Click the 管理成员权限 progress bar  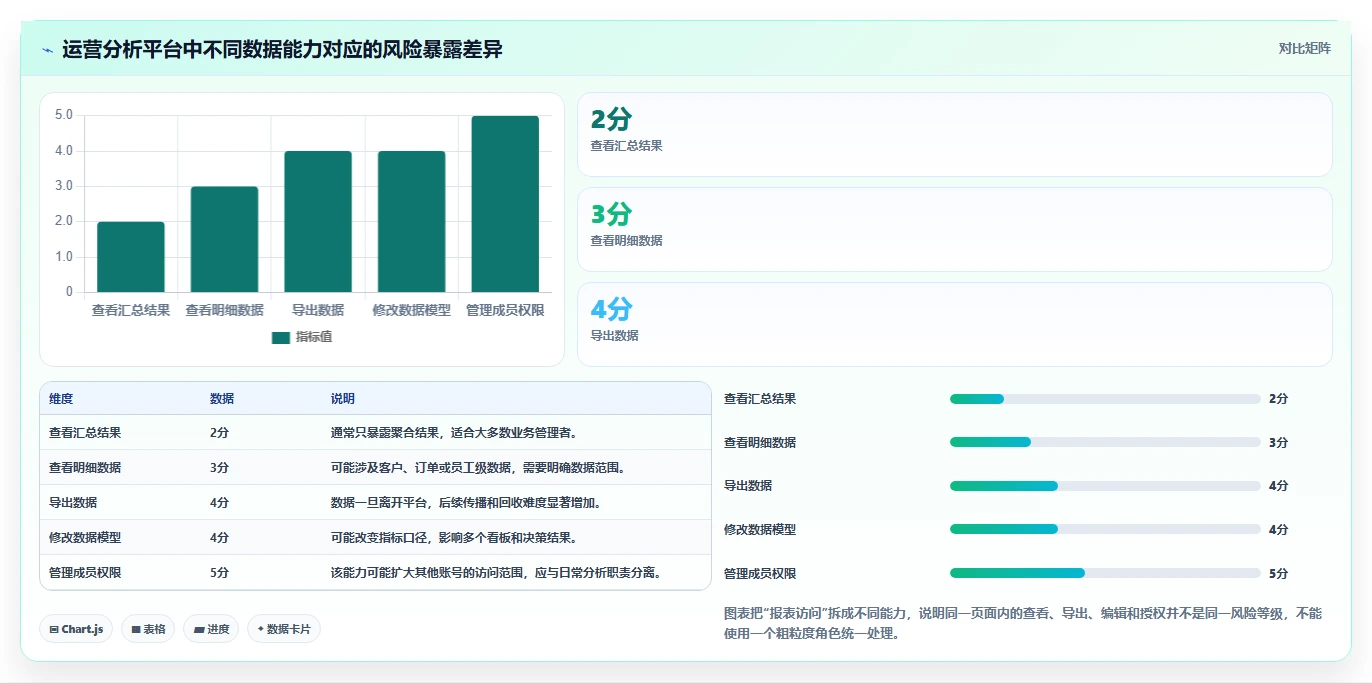tap(1105, 573)
